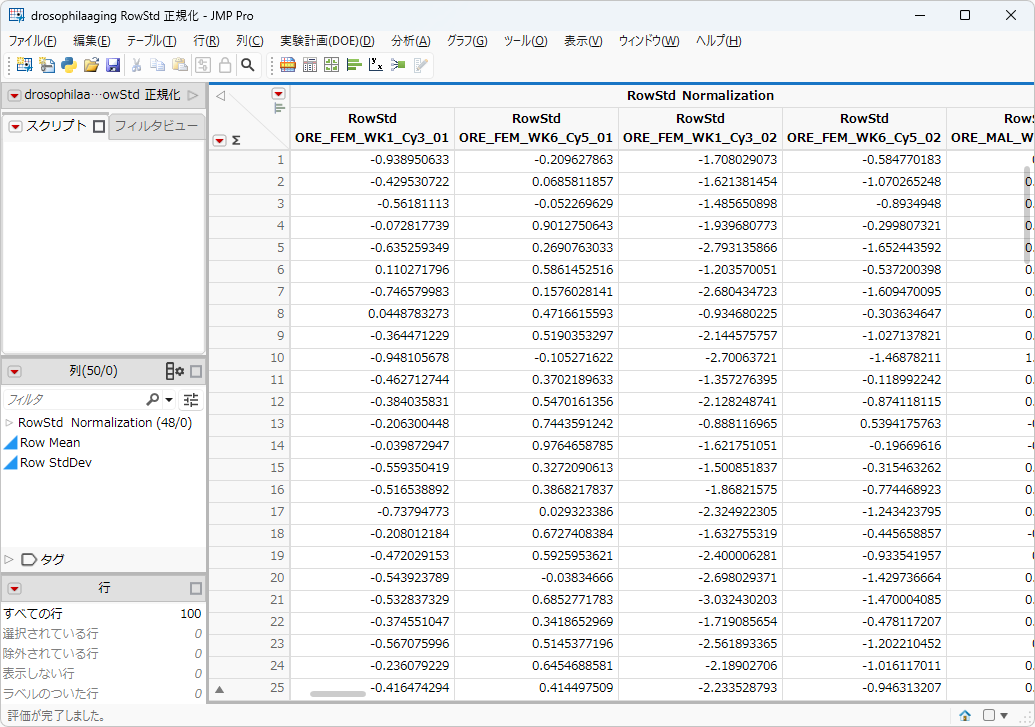The height and width of the screenshot is (727, 1035).
Task: Open the filter search dropdown arrow
Action: pos(169,399)
